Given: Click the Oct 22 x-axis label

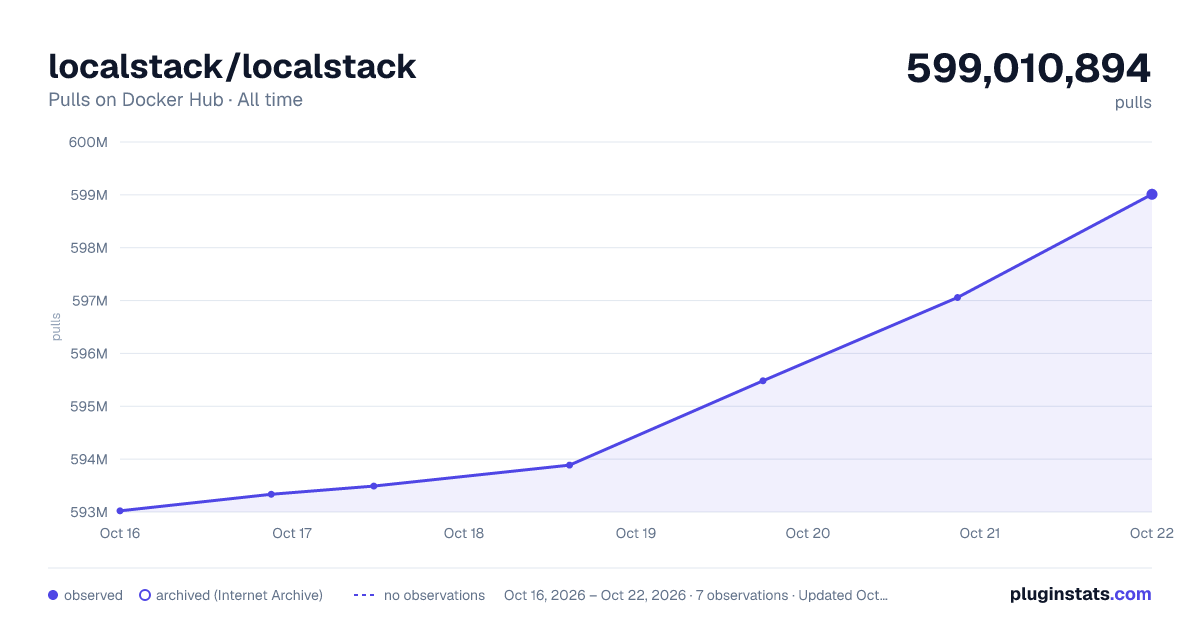Looking at the screenshot, I should coord(1150,533).
